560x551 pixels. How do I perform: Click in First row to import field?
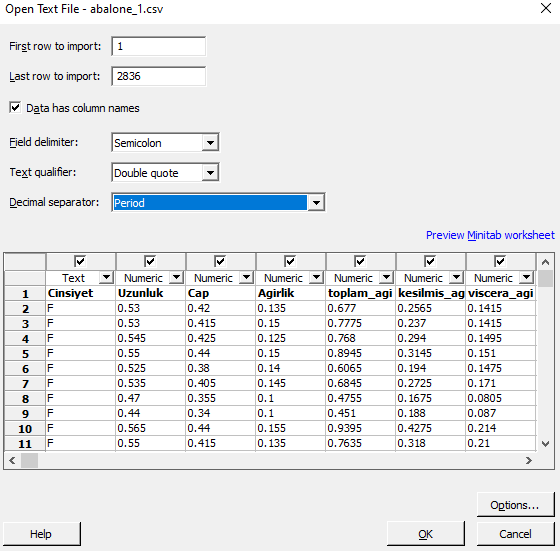pyautogui.click(x=159, y=46)
